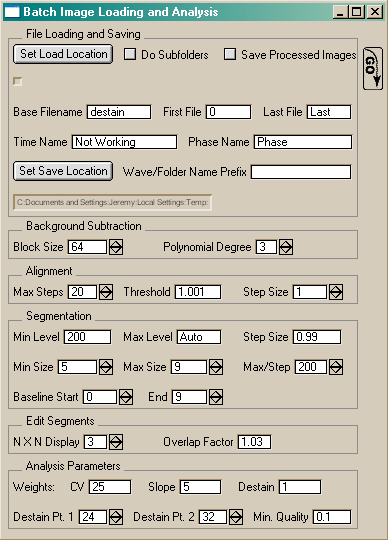The height and width of the screenshot is (540, 388).
Task: Click the First File input field
Action: pos(229,112)
